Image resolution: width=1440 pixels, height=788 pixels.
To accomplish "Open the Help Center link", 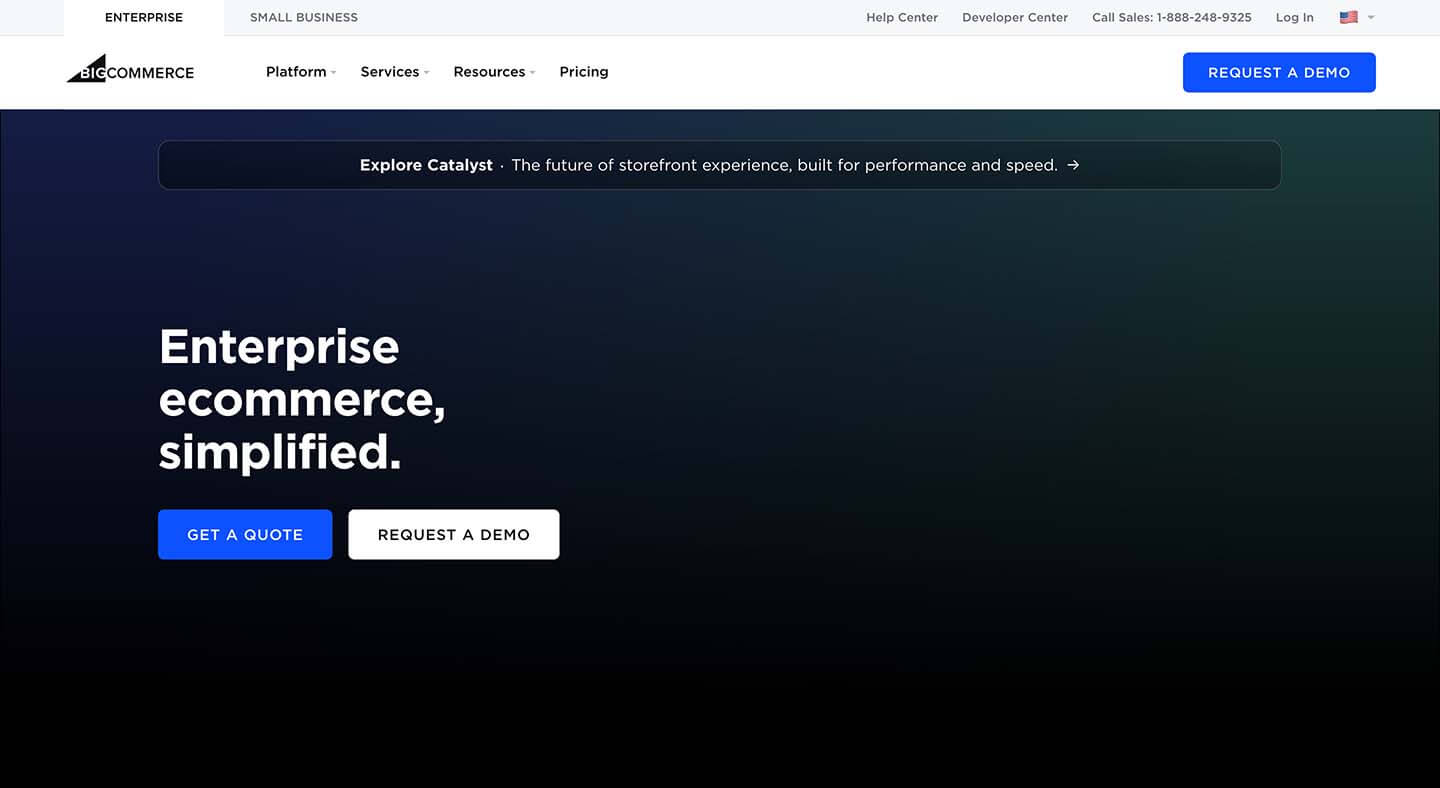I will point(902,17).
